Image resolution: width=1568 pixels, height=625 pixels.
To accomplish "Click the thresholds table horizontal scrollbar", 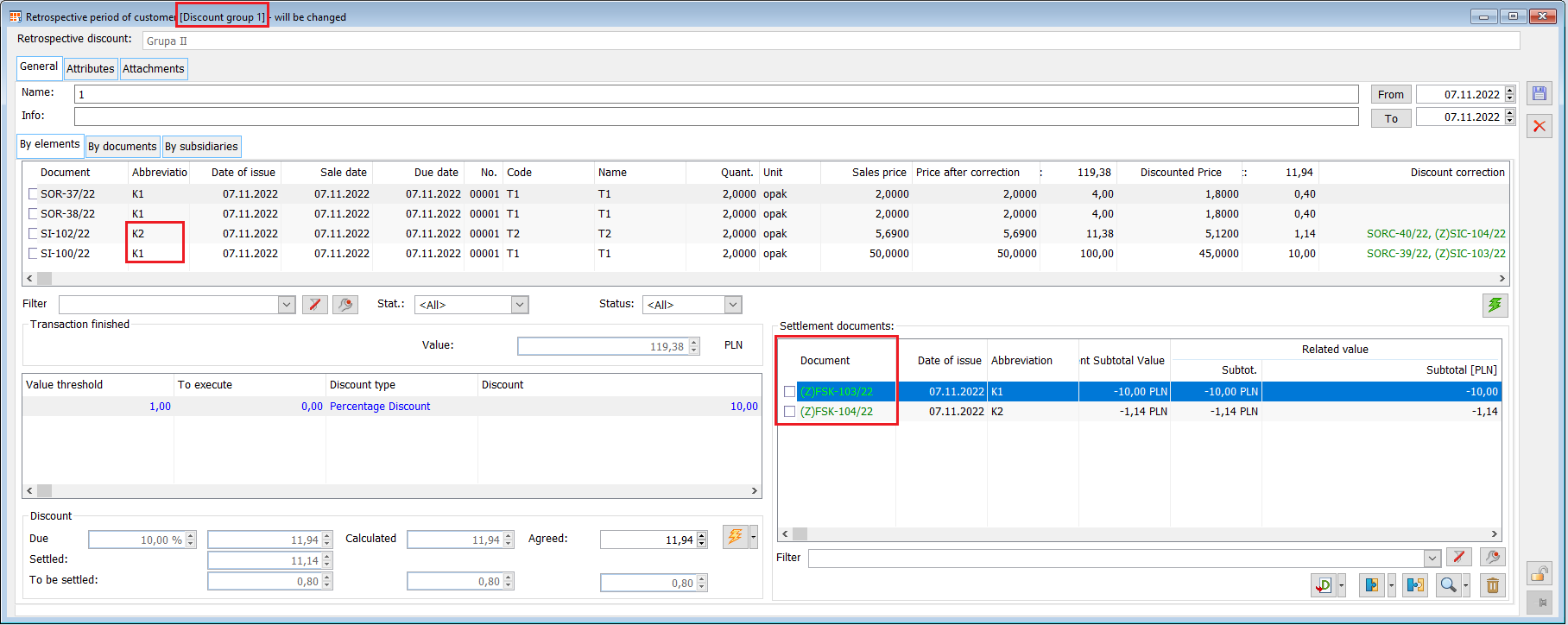I will 392,490.
